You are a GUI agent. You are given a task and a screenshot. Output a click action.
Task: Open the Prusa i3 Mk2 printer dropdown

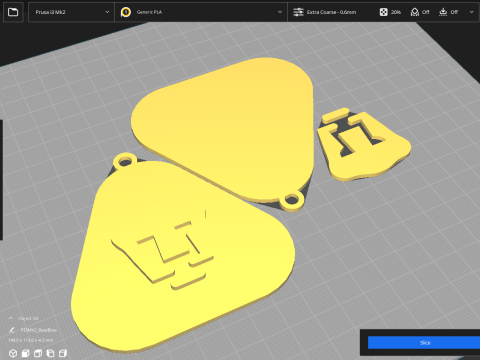tap(71, 12)
